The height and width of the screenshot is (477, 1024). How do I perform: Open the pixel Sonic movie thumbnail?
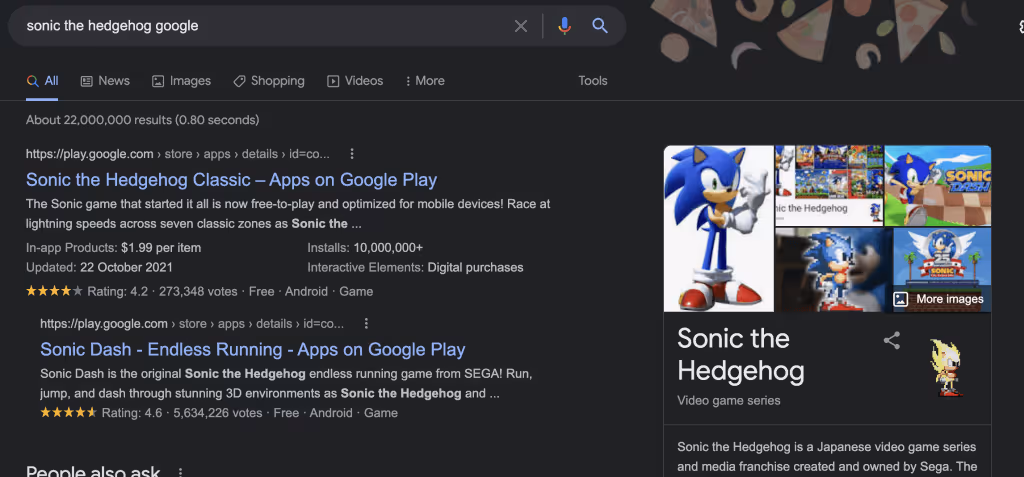click(833, 270)
